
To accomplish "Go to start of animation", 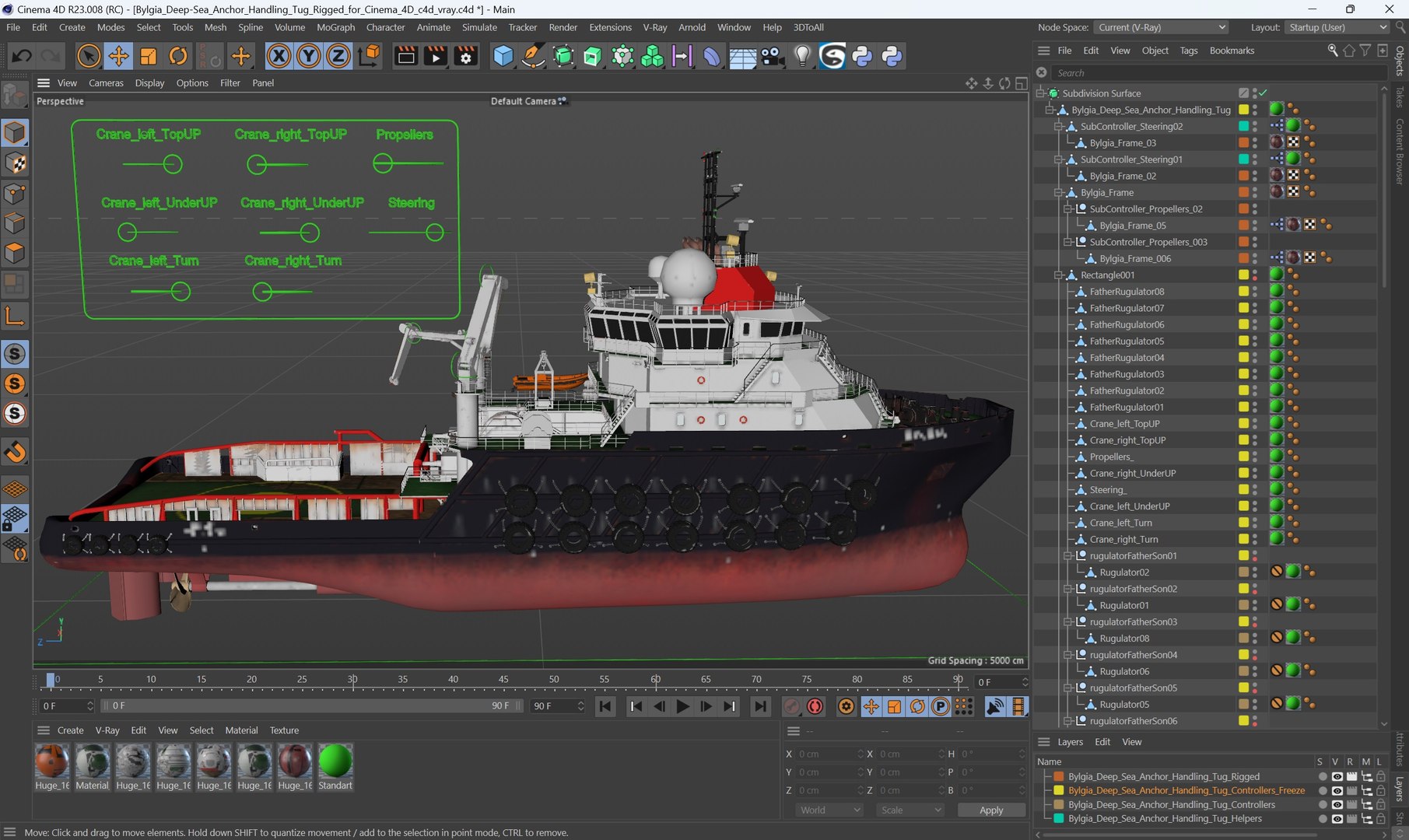I will pos(605,706).
